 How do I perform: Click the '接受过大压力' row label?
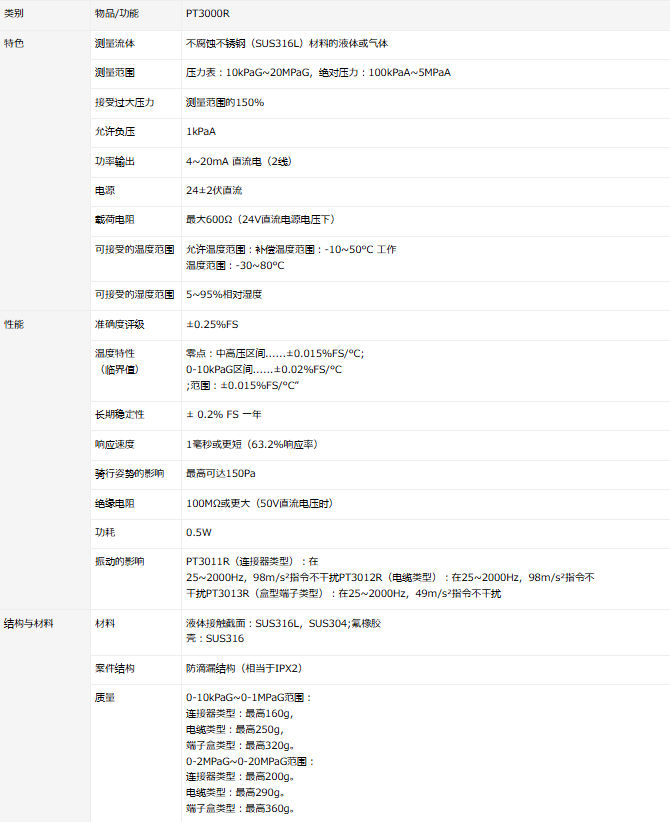[125, 102]
